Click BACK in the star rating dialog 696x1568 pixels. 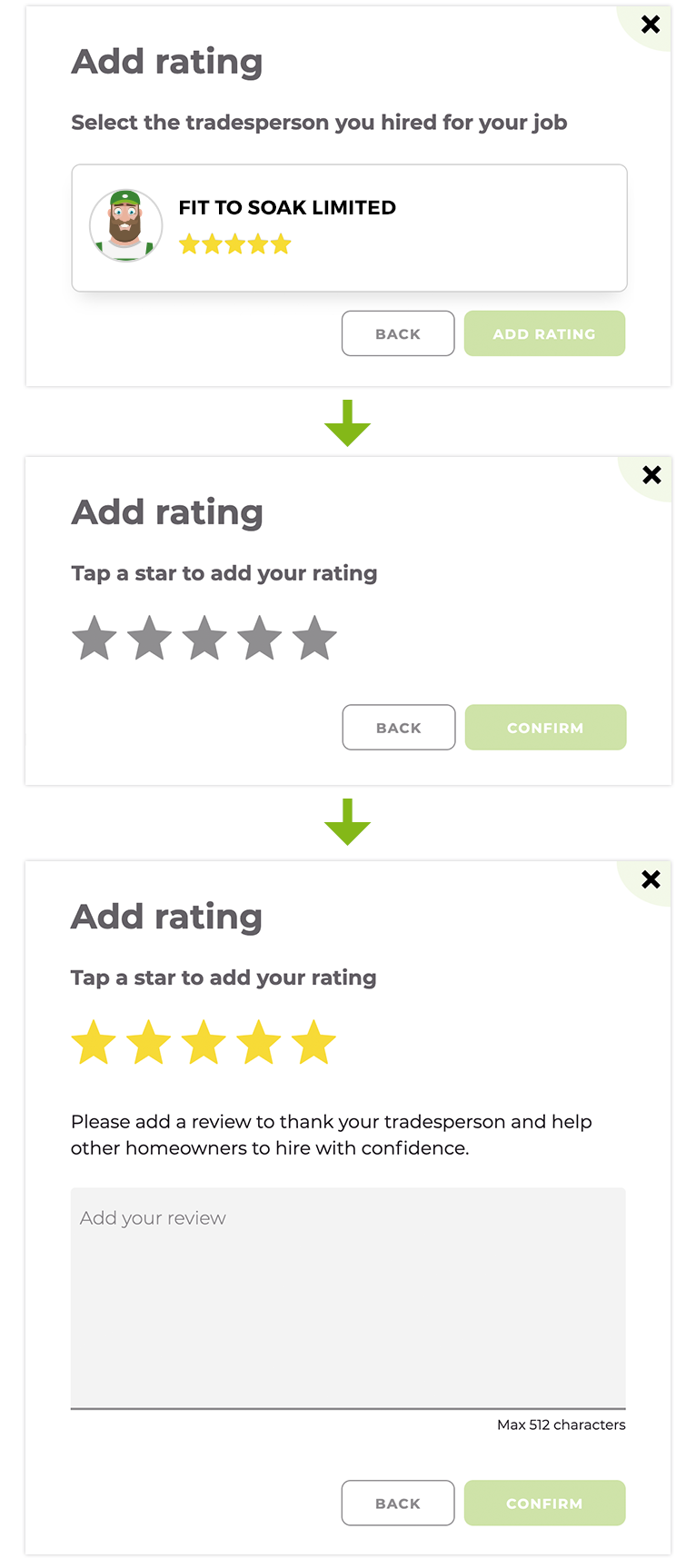[x=399, y=727]
